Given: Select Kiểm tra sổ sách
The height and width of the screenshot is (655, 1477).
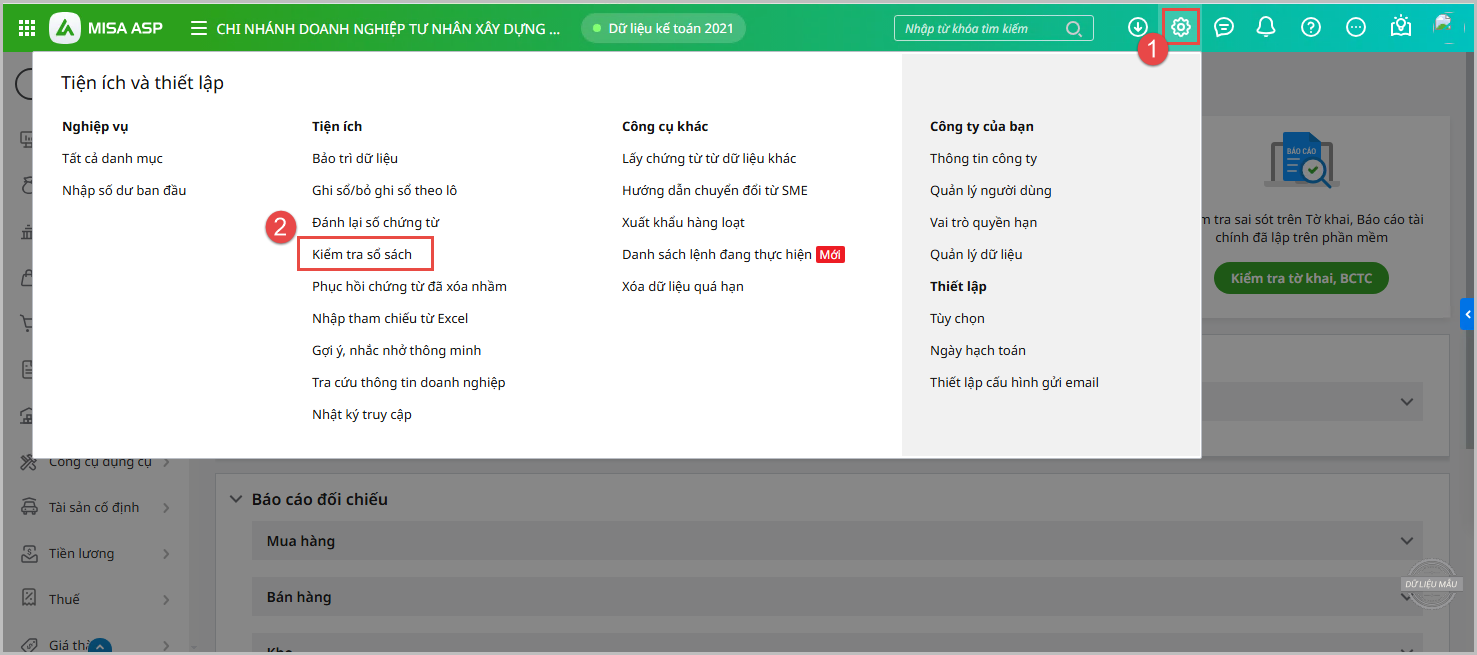Looking at the screenshot, I should pos(362,254).
